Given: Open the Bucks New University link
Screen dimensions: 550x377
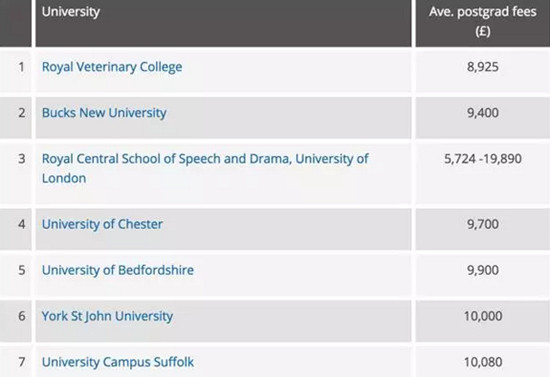Looking at the screenshot, I should coord(104,113).
